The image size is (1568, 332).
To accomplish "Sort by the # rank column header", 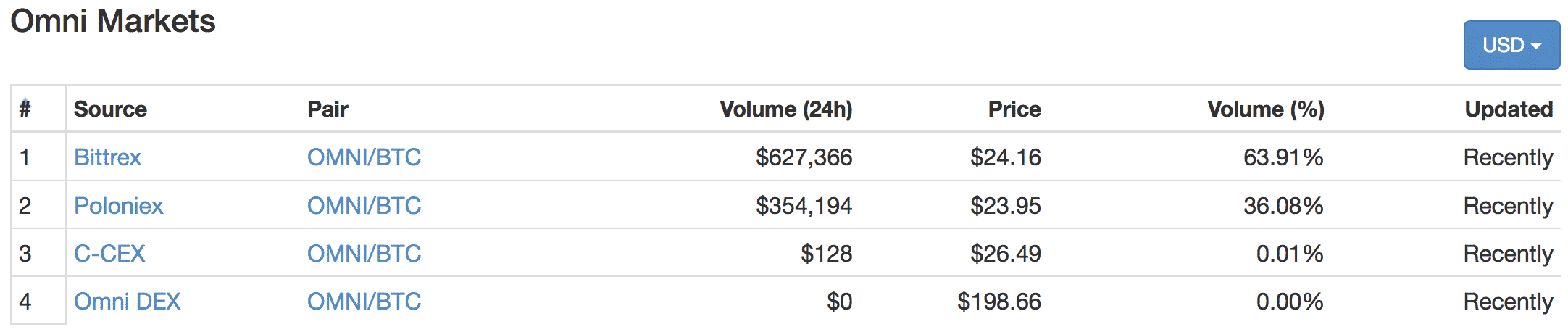I will pyautogui.click(x=25, y=109).
